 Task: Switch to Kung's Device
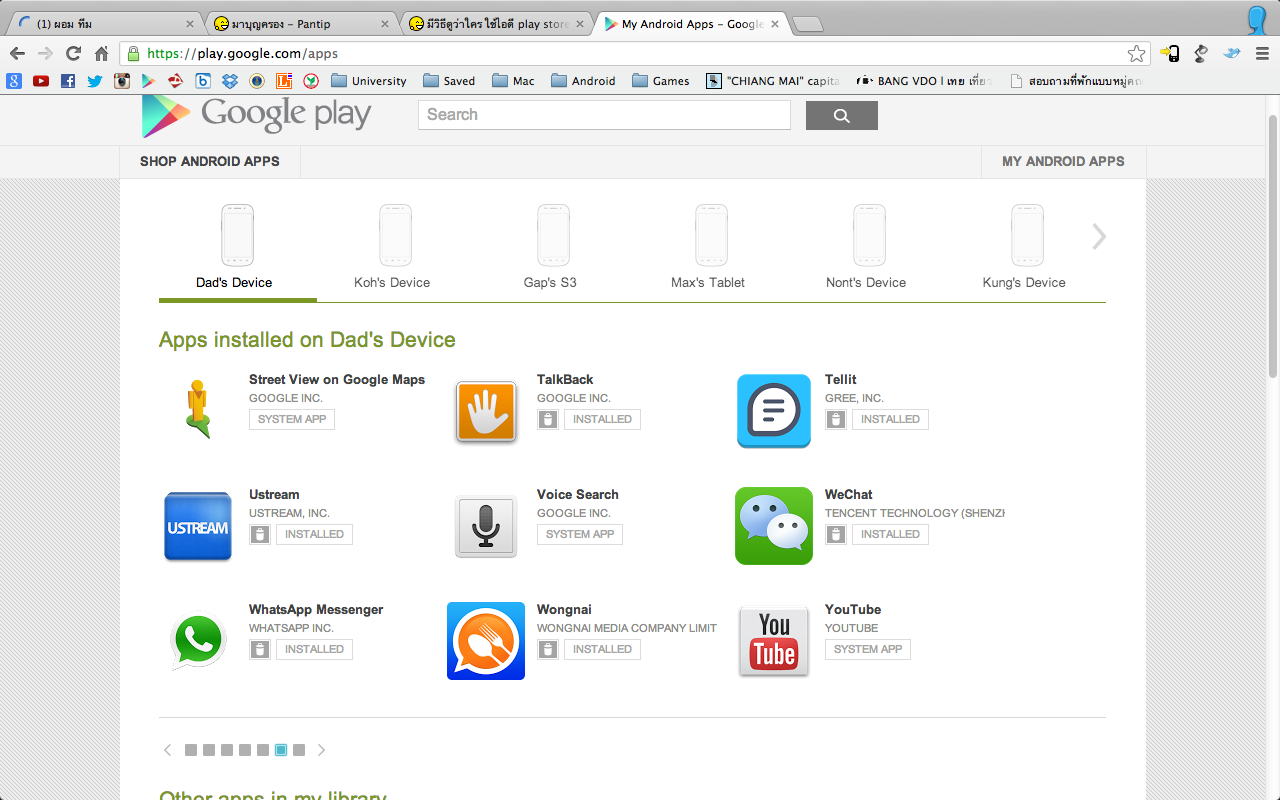tap(1024, 249)
